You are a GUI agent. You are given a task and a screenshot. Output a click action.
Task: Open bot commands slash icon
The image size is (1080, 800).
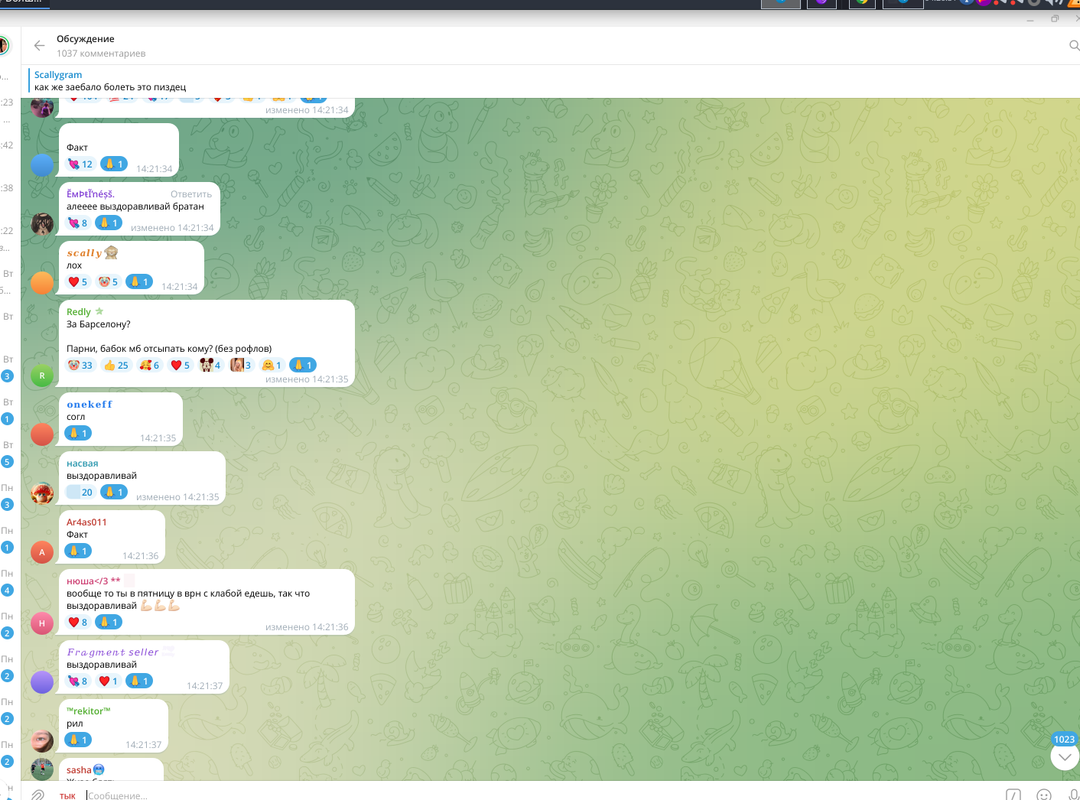point(1013,794)
